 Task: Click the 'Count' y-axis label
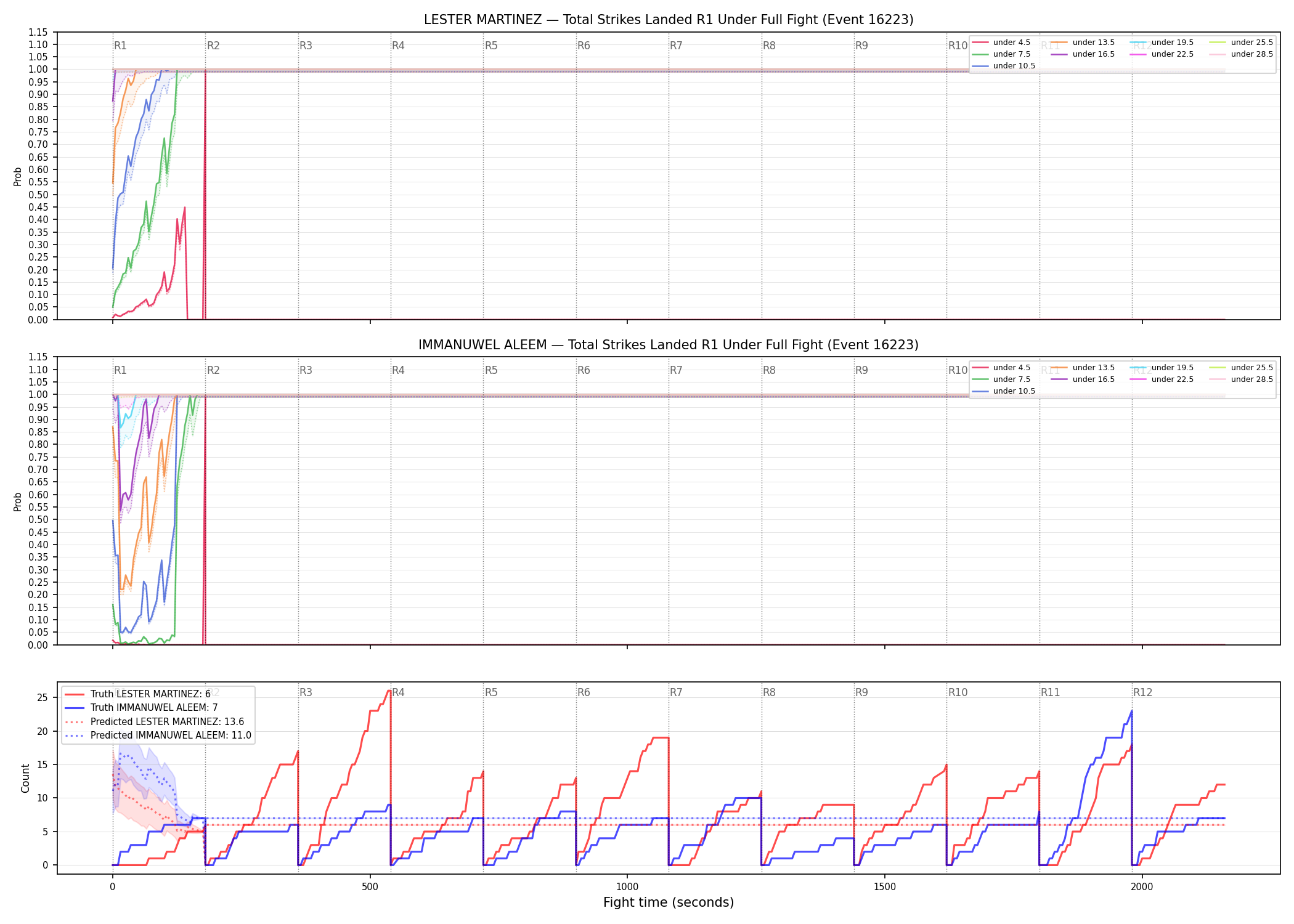point(25,778)
